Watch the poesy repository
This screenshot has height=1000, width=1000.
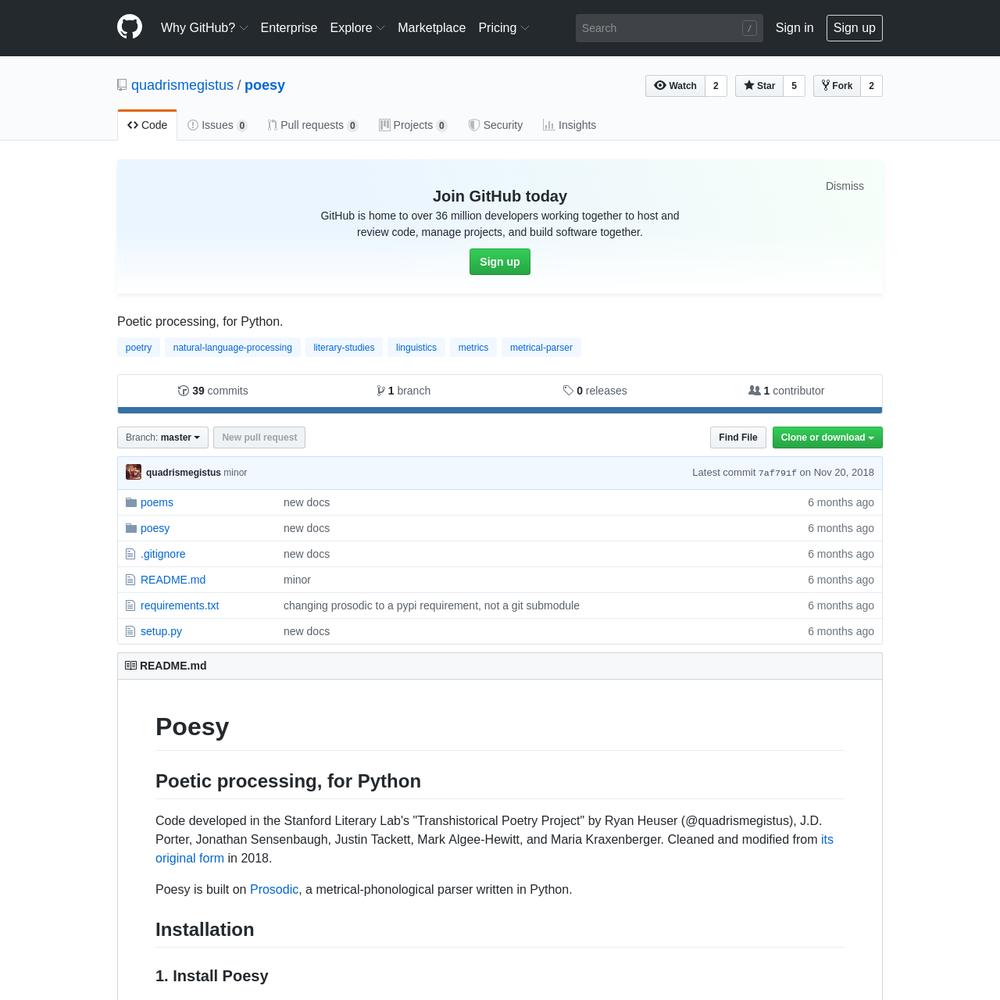click(675, 85)
